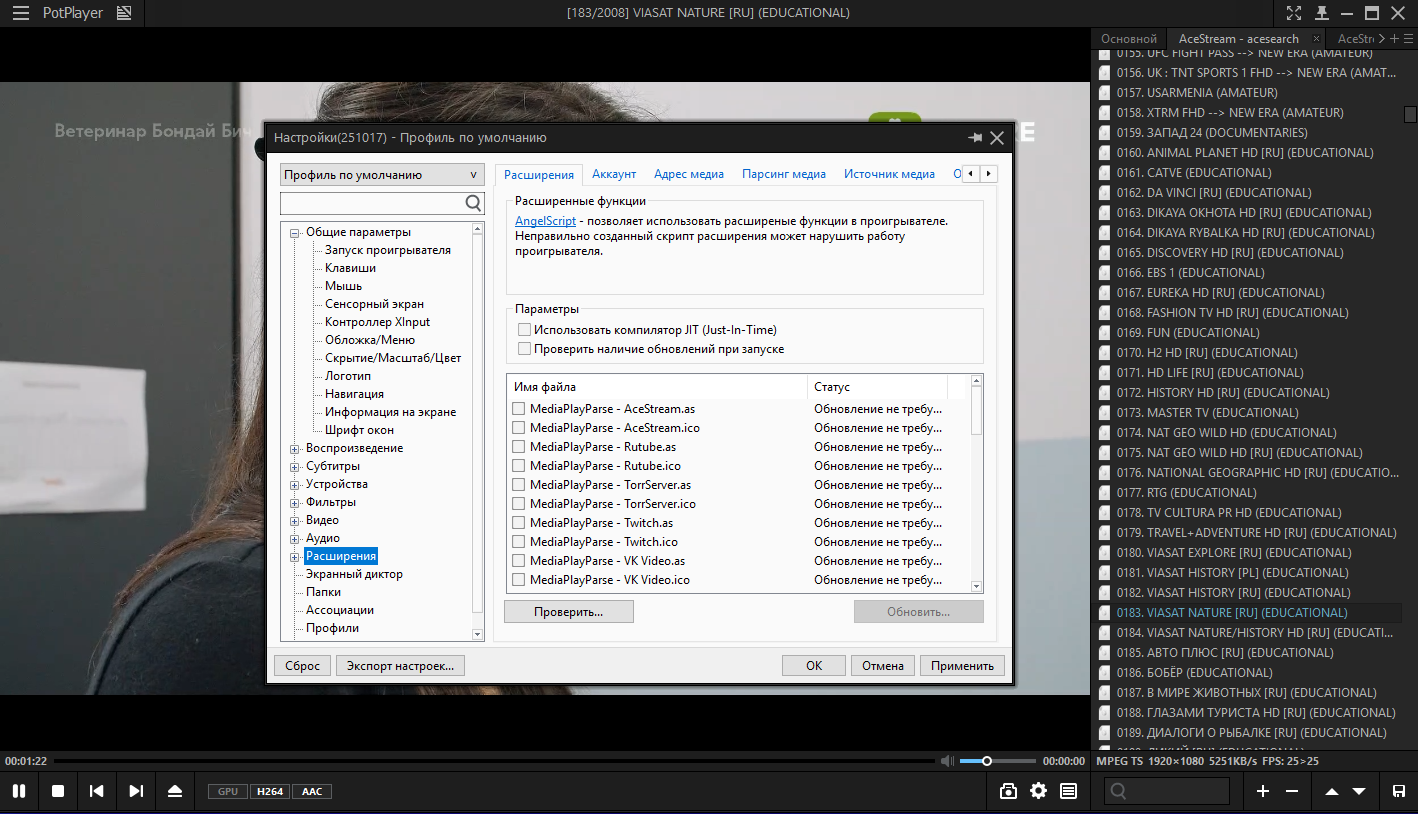
Task: Open settings via the gear icon
Action: pyautogui.click(x=1038, y=791)
